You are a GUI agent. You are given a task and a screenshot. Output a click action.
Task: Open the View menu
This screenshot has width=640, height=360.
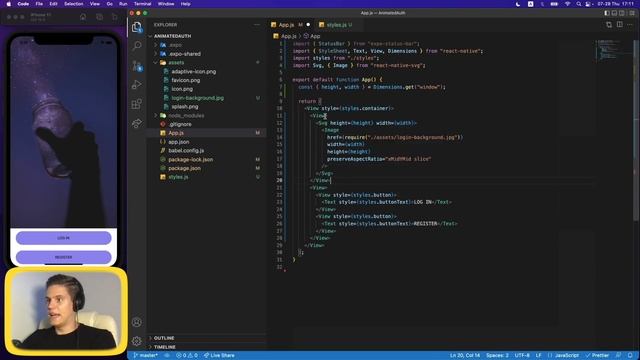coord(95,4)
